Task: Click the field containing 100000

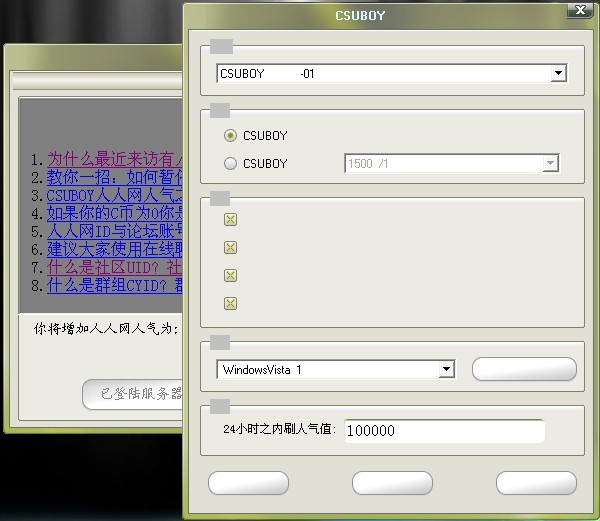Action: [x=444, y=431]
